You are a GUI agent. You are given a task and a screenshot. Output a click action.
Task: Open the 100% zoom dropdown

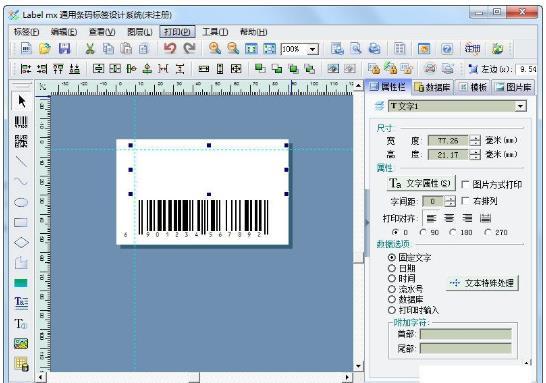click(313, 49)
